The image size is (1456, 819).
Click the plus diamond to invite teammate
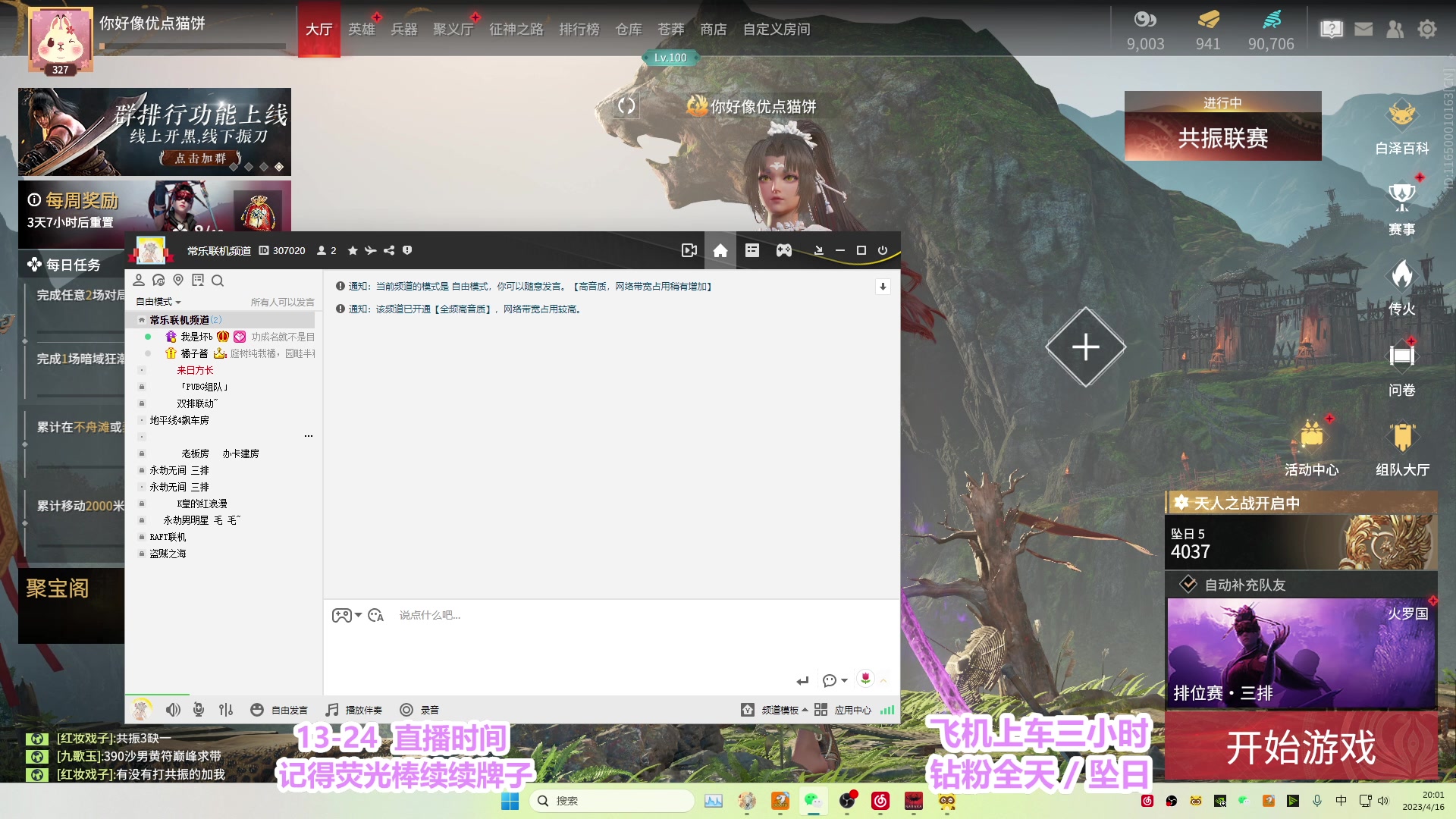[1086, 347]
